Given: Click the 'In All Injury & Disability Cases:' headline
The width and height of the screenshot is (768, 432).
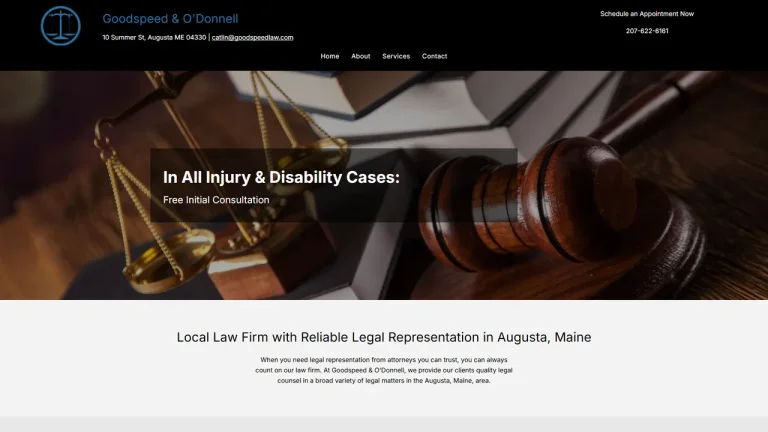Looking at the screenshot, I should [281, 177].
